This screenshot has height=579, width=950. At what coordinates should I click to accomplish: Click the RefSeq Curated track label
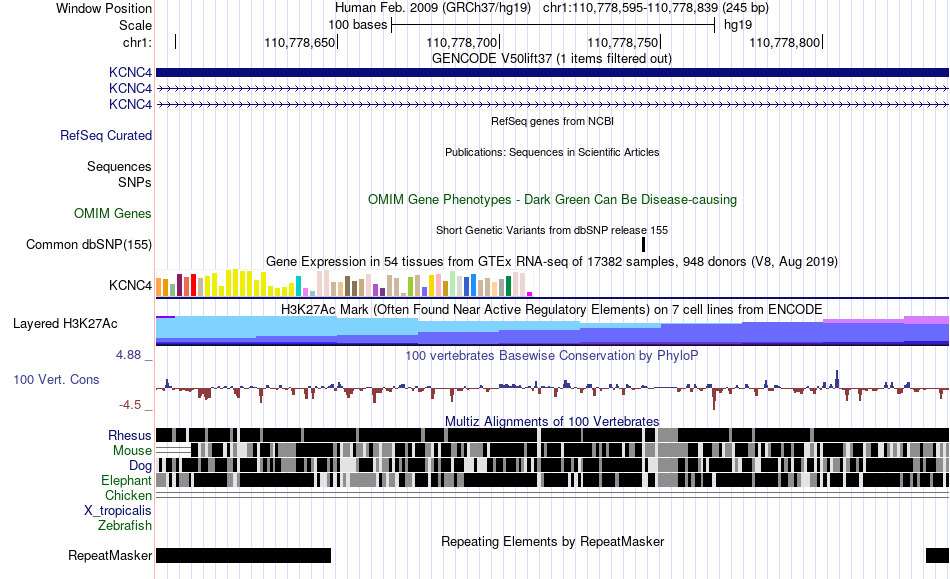tap(106, 136)
